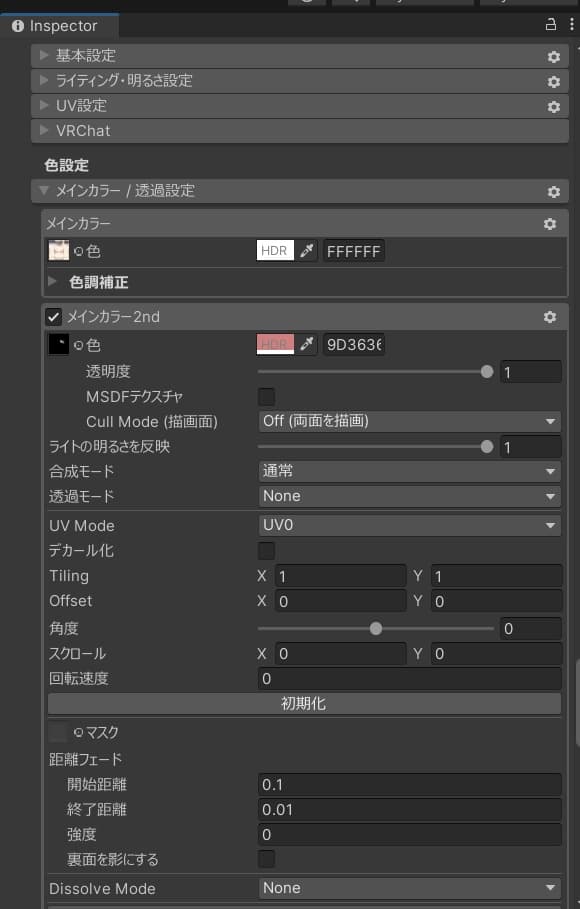
Task: Pick color with メインカラー eyedropper
Action: point(307,251)
